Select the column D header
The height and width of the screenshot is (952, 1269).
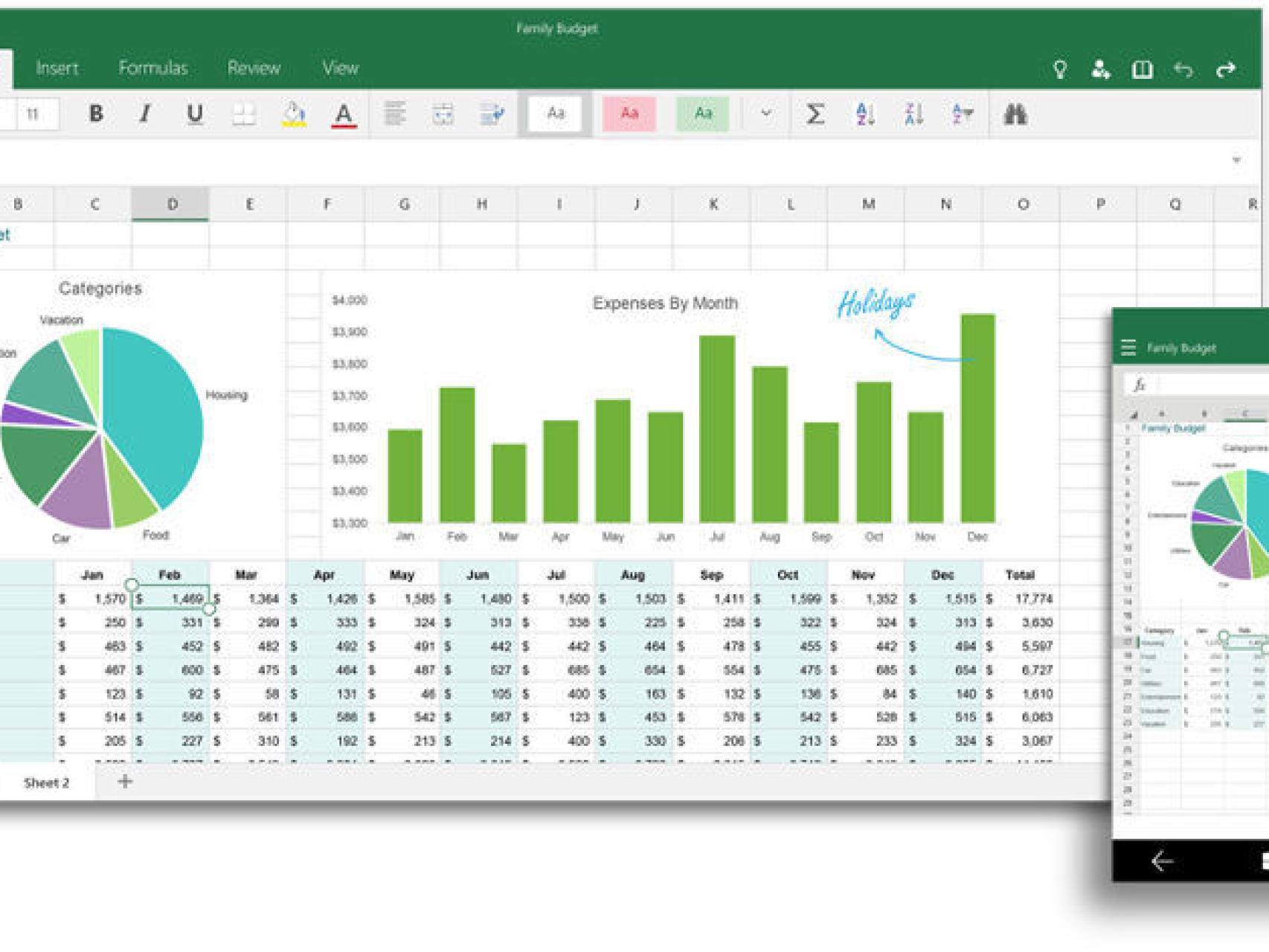[172, 204]
